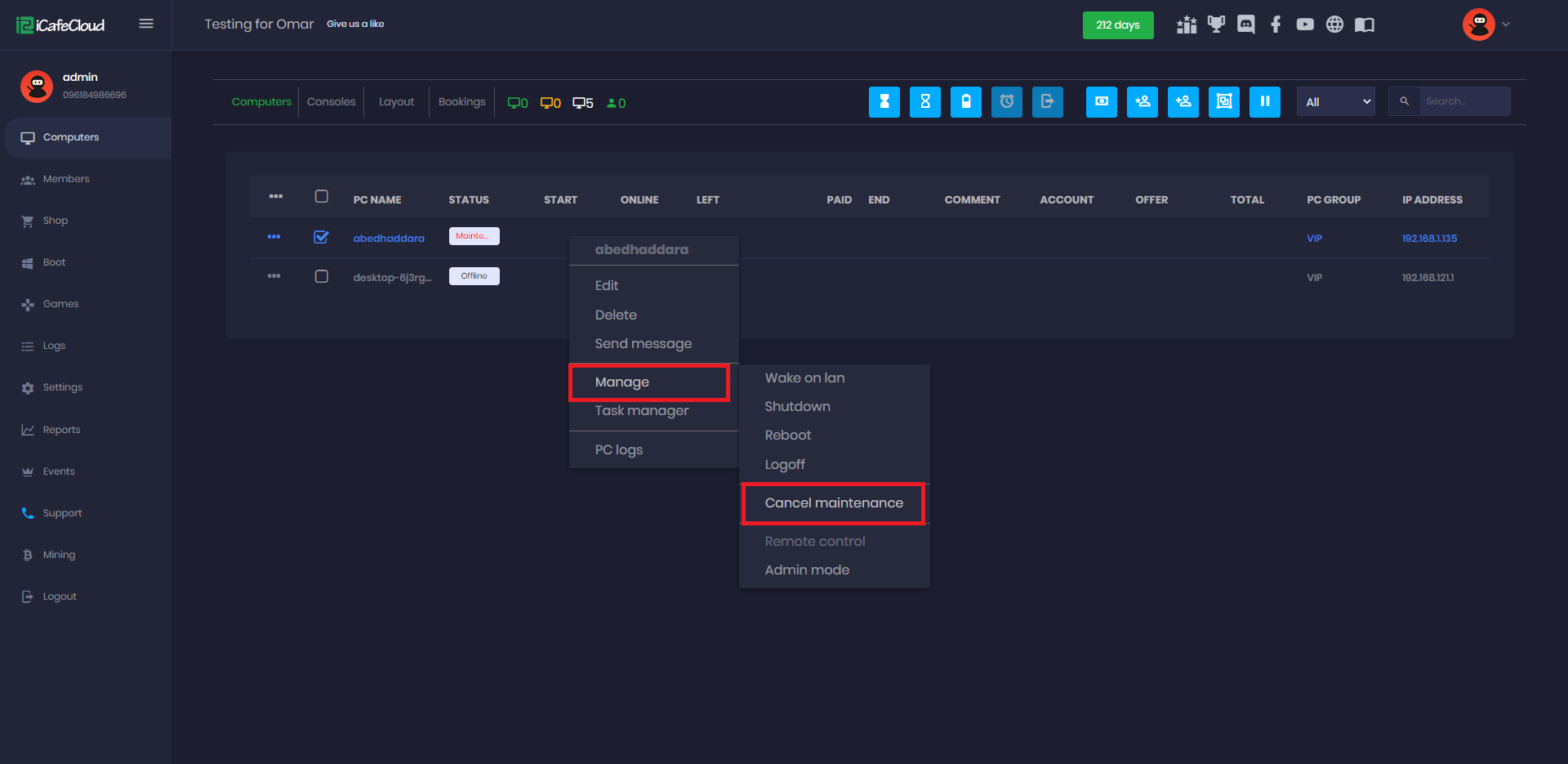Tick the select-all checkbox in table header

click(x=321, y=196)
